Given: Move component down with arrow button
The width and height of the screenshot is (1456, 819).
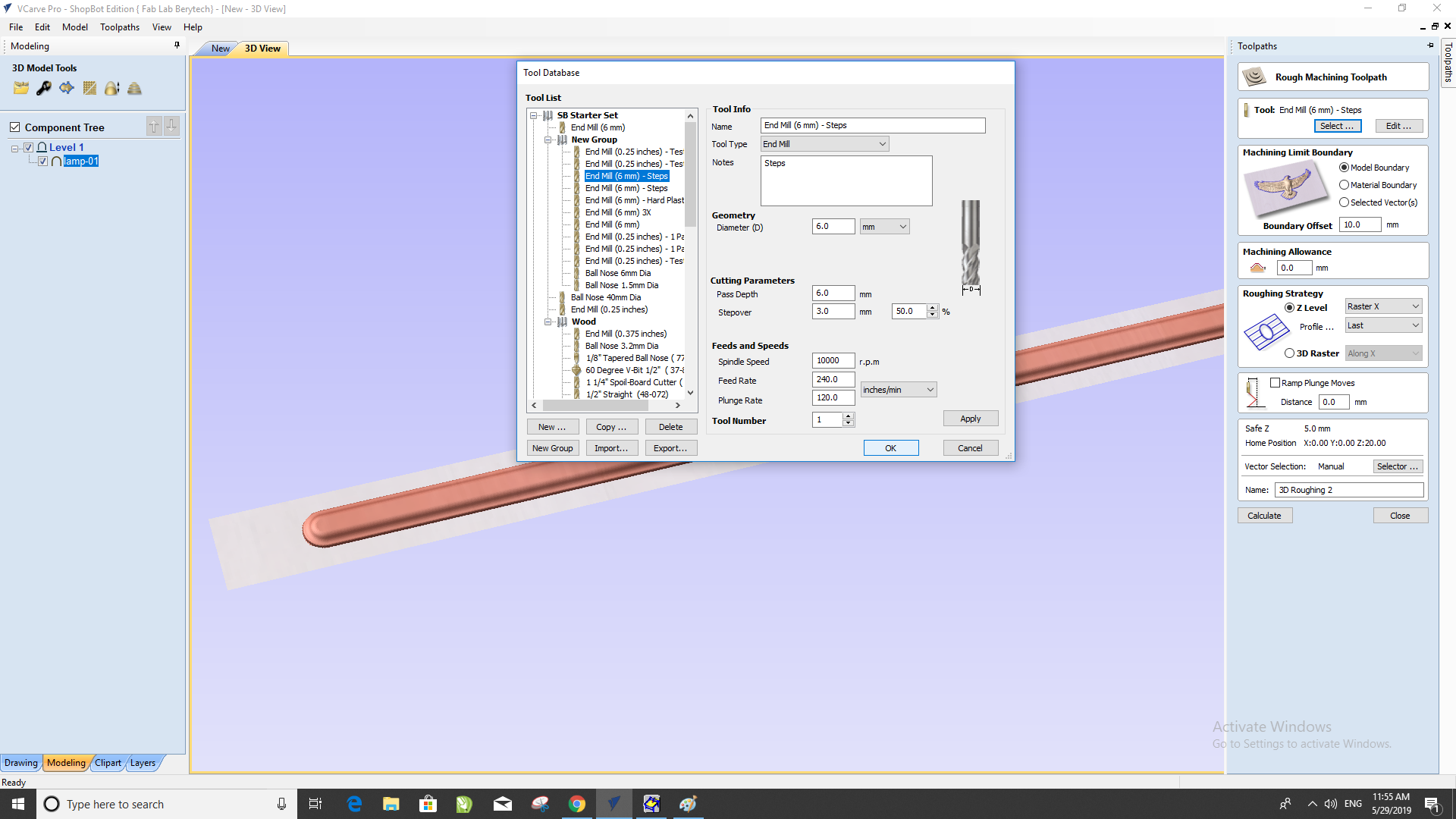Looking at the screenshot, I should pyautogui.click(x=172, y=127).
